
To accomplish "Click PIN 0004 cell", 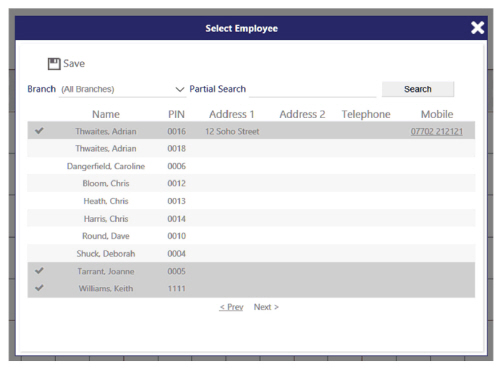I will point(177,254).
